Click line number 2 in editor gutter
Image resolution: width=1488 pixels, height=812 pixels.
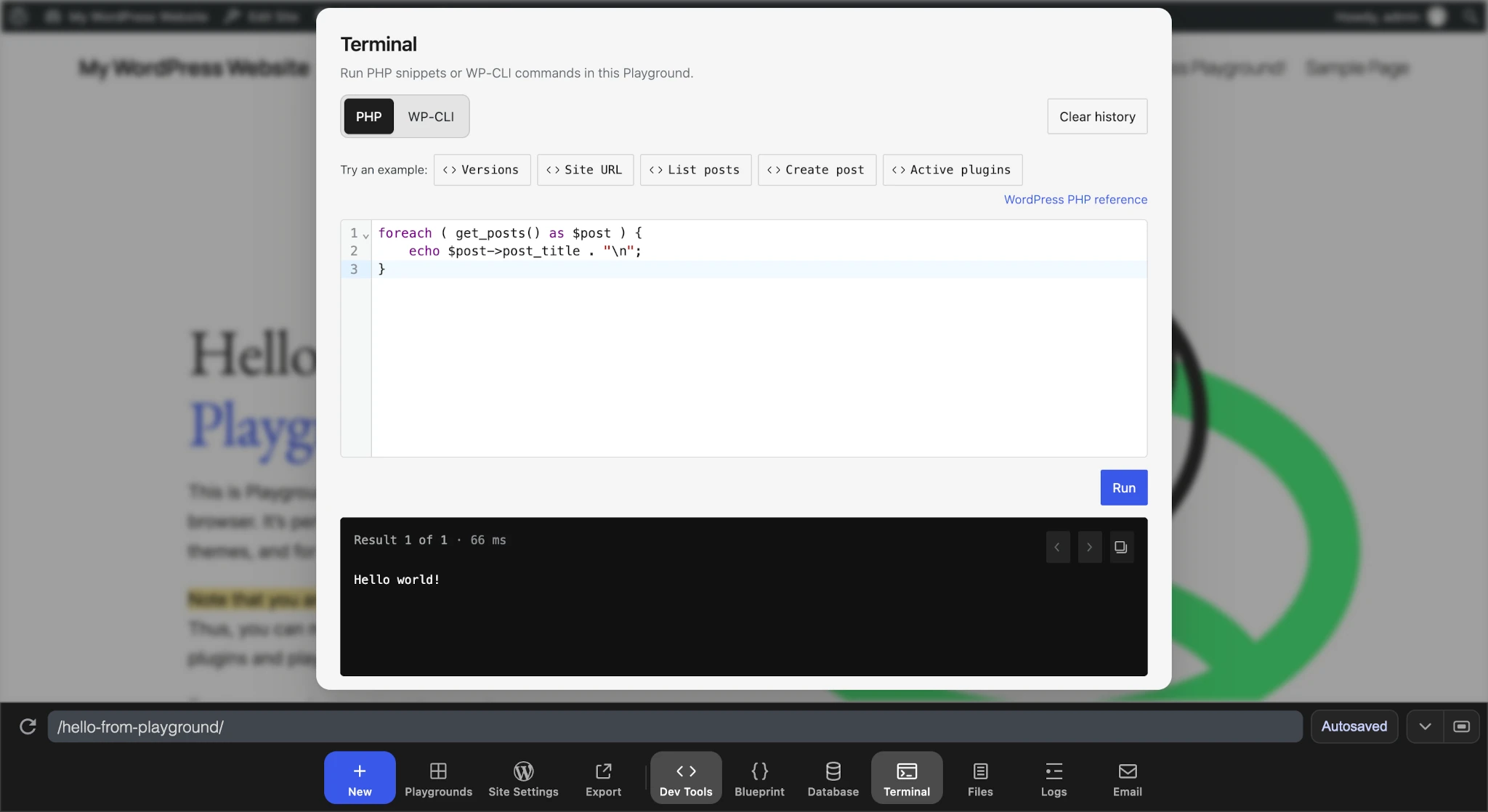coord(354,251)
